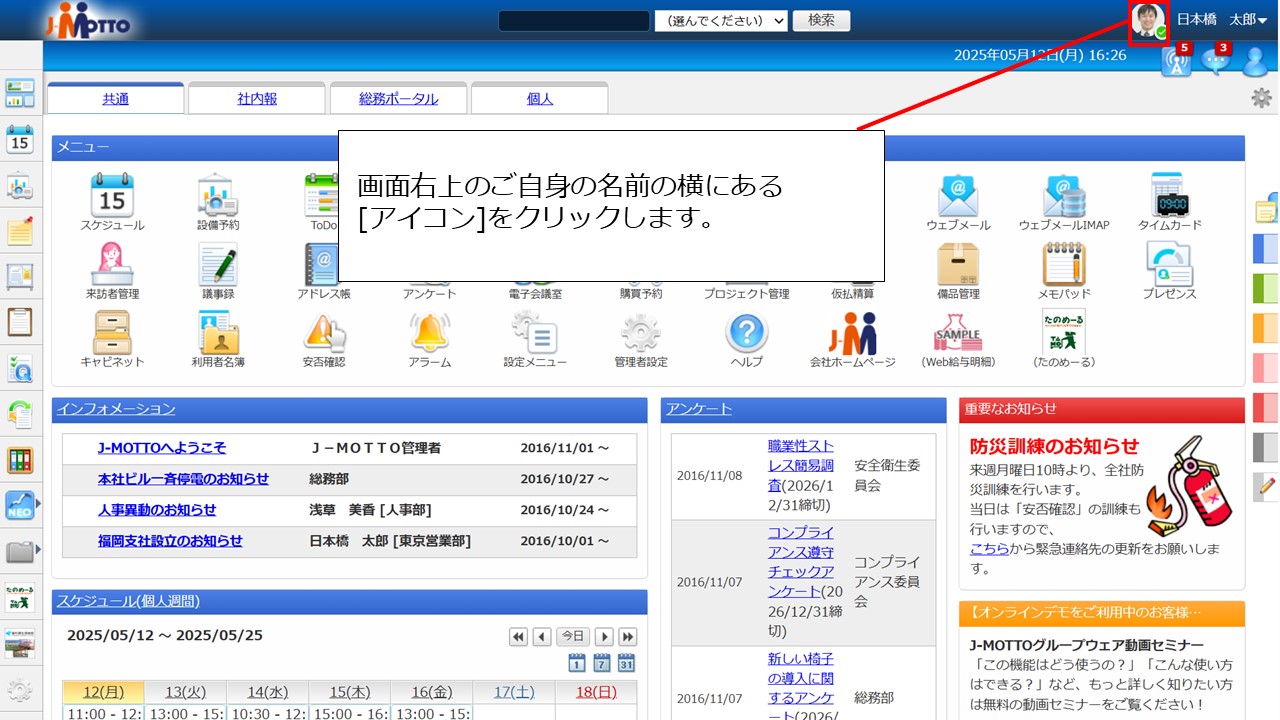Click the green sticky note color swatch

tap(1265, 288)
